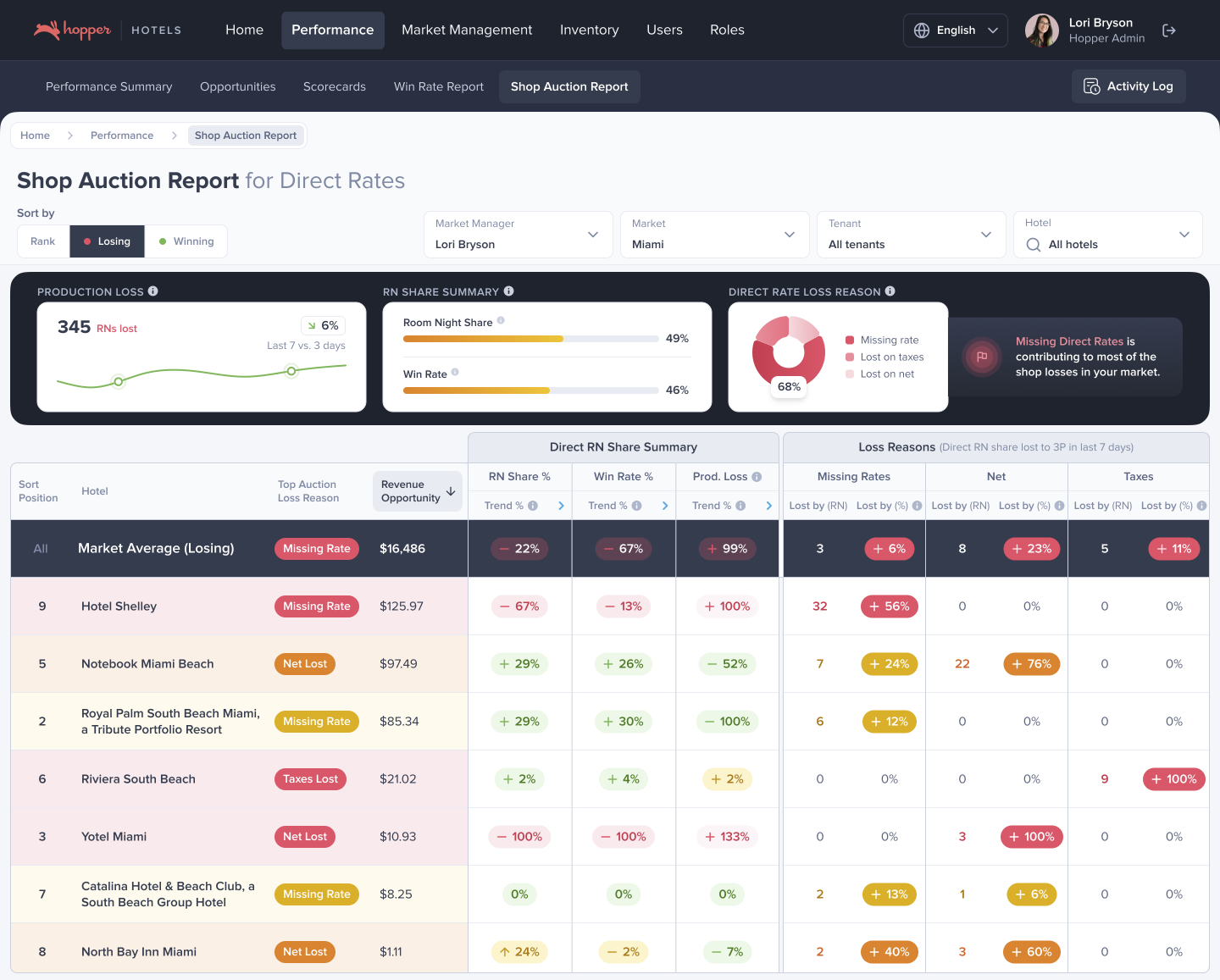Switch sorting to Winning
Screen dimensions: 1220x980
pos(186,241)
